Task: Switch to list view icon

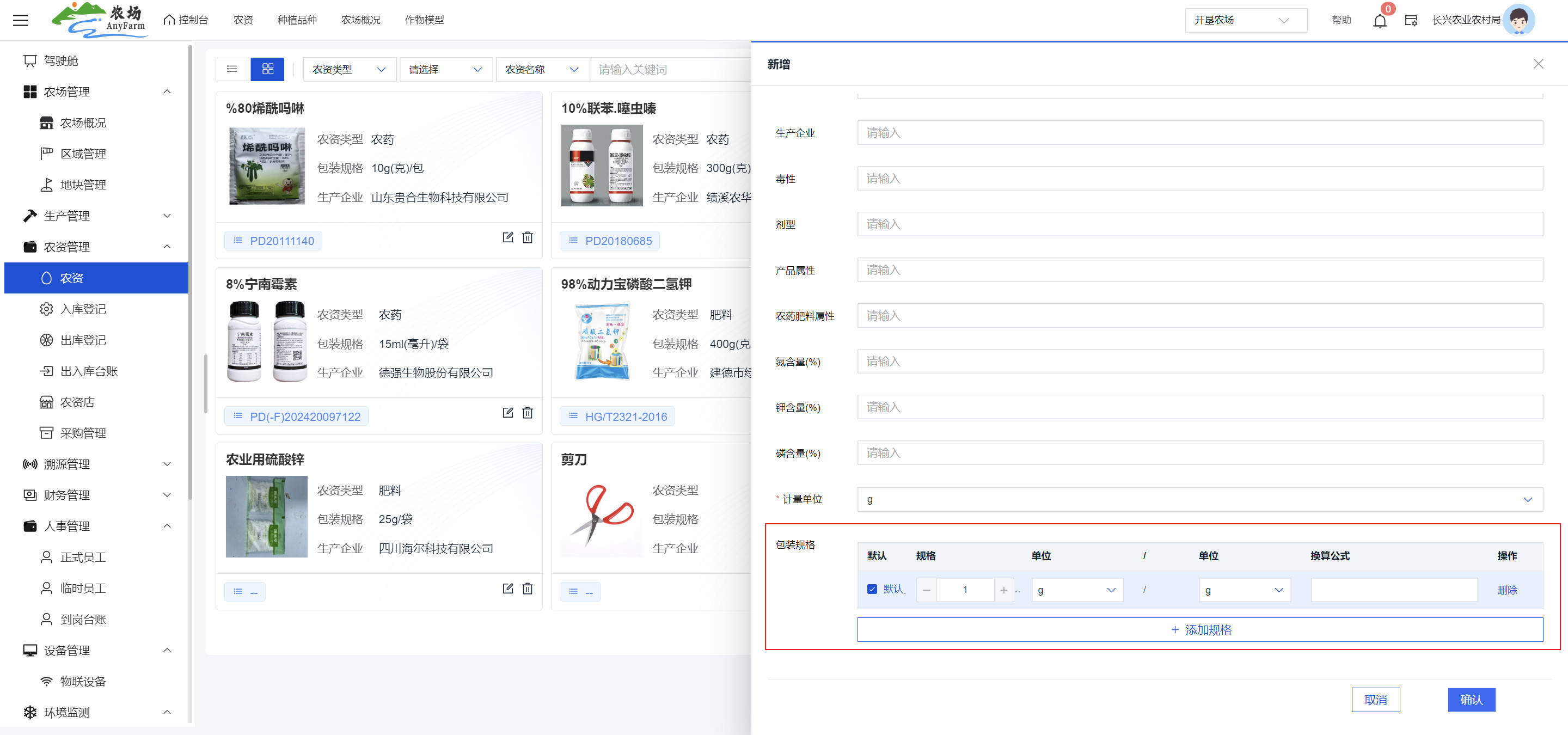Action: pyautogui.click(x=232, y=69)
